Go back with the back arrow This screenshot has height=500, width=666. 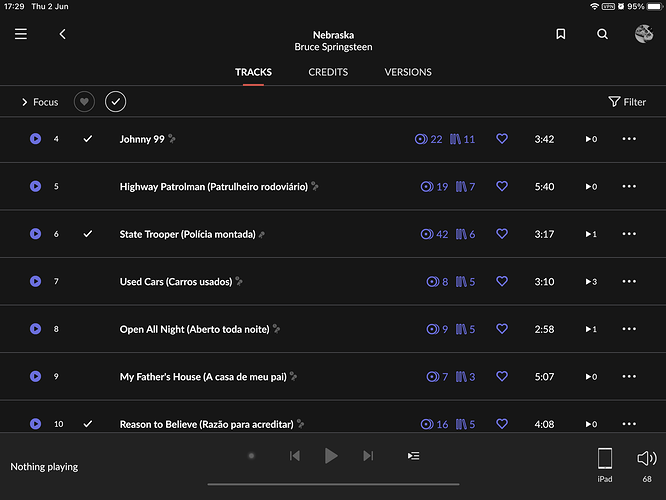point(62,34)
